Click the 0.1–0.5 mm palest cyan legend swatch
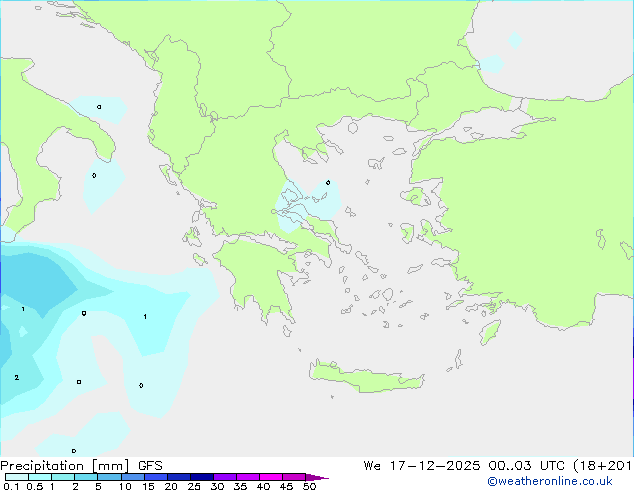Screen dimensions: 634x490 coord(17,477)
